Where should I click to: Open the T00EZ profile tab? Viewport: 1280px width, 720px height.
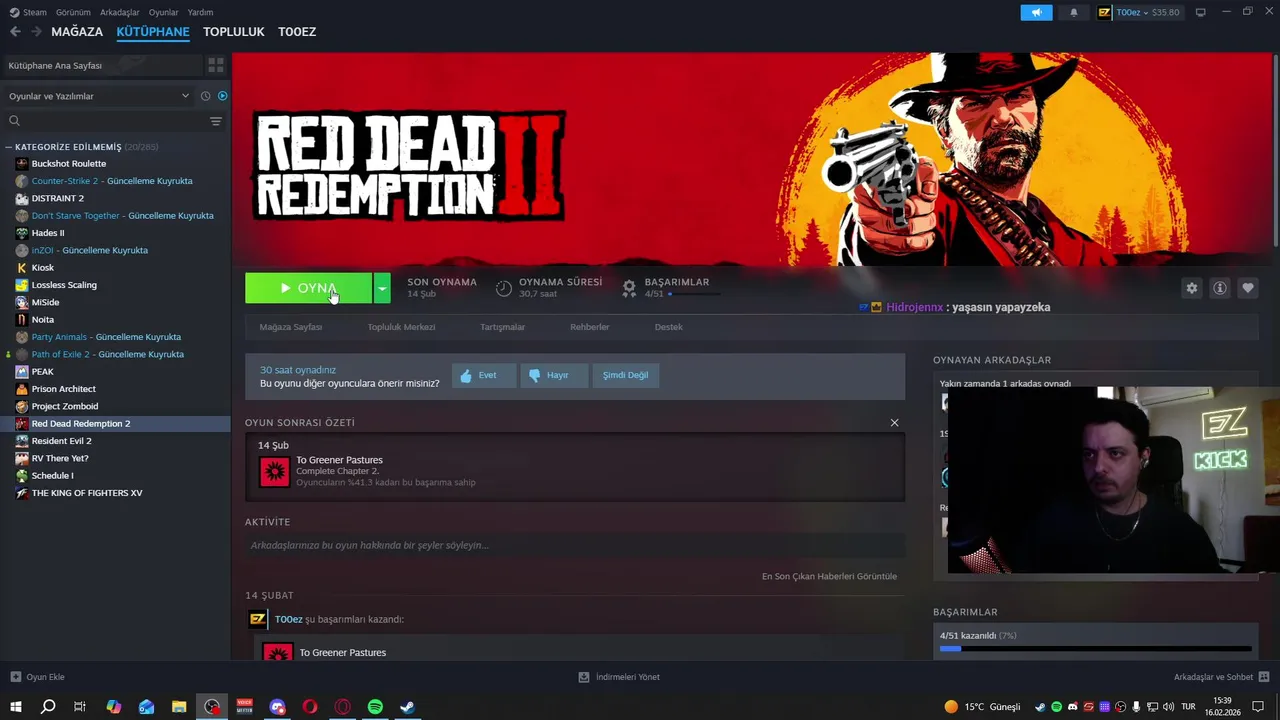297,32
